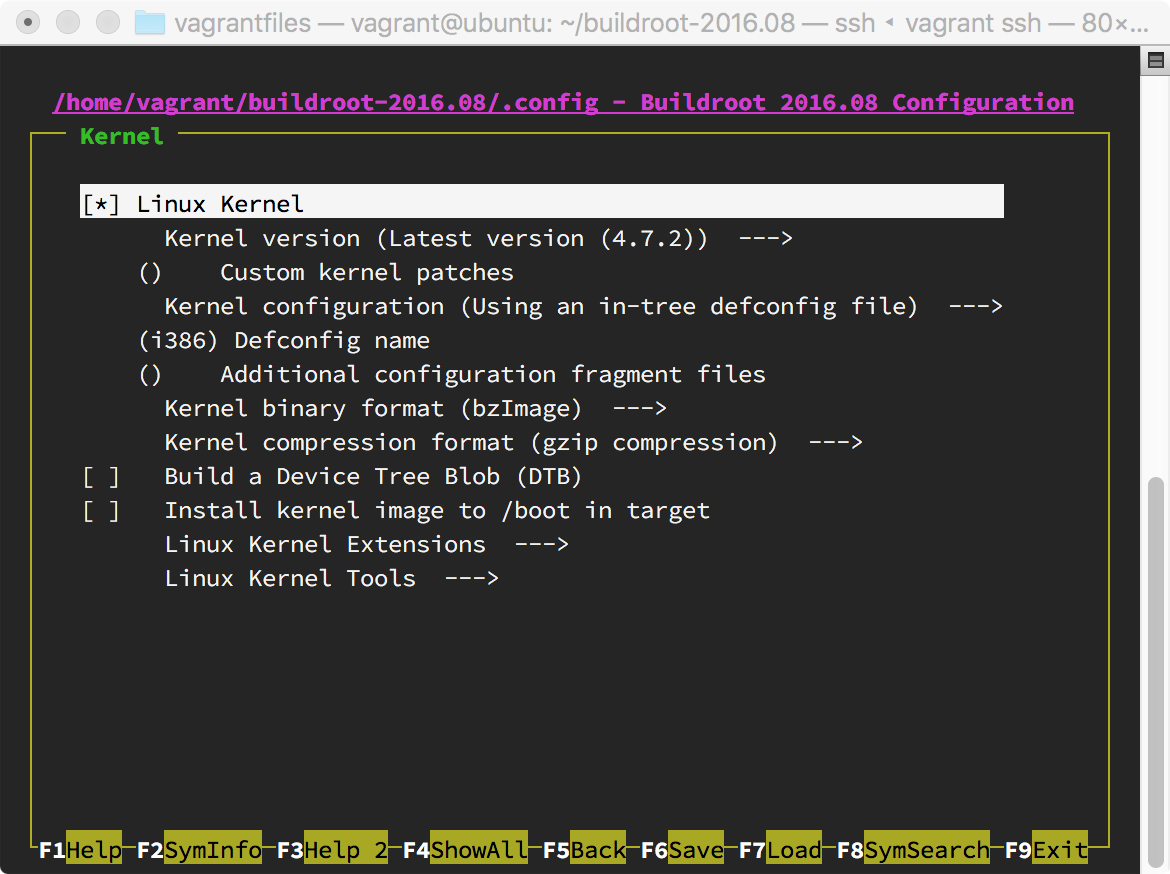Click the split pane icon at top right

[x=1155, y=60]
